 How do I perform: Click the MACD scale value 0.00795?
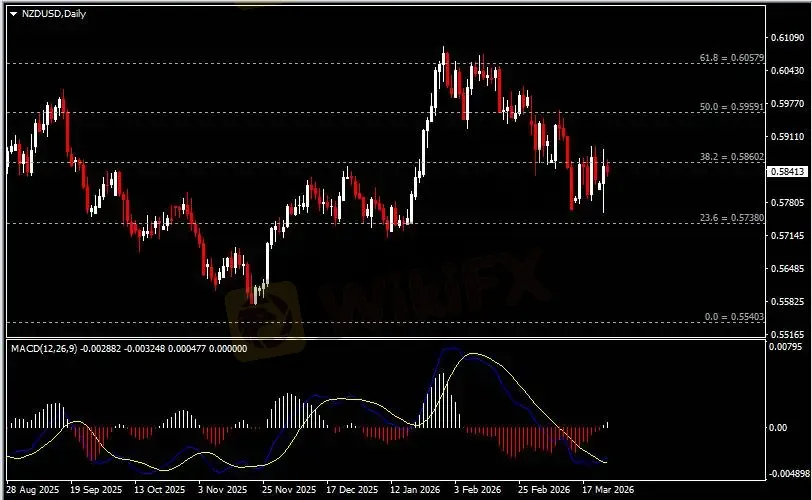point(786,346)
